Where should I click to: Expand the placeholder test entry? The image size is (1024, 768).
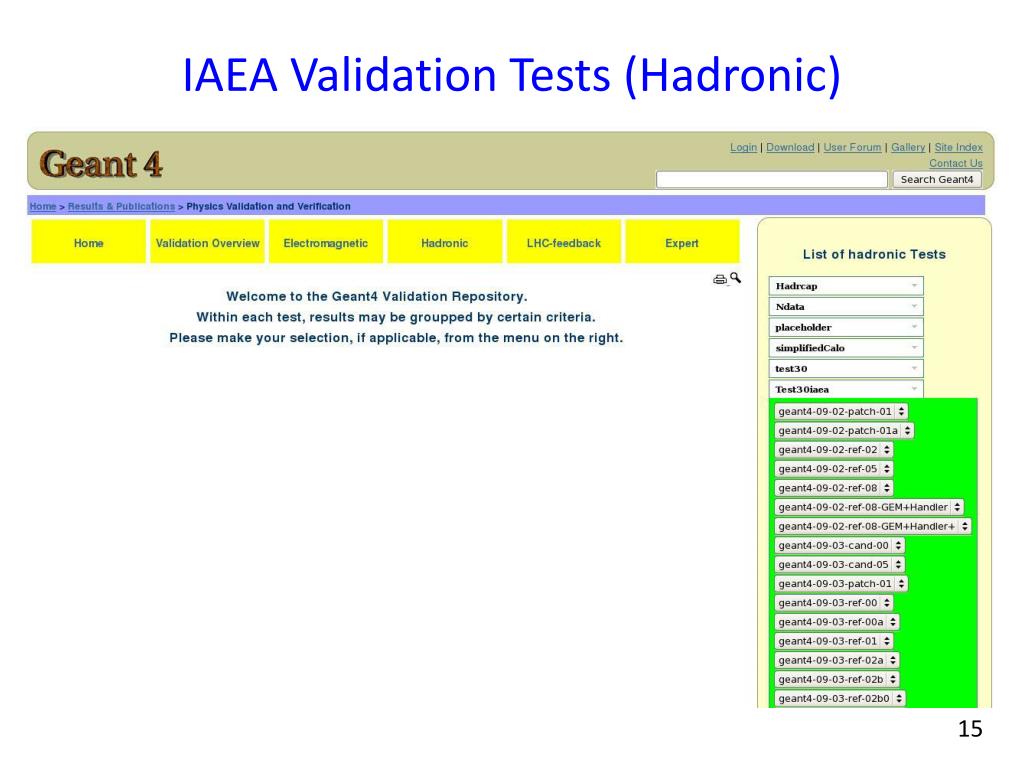tap(846, 327)
